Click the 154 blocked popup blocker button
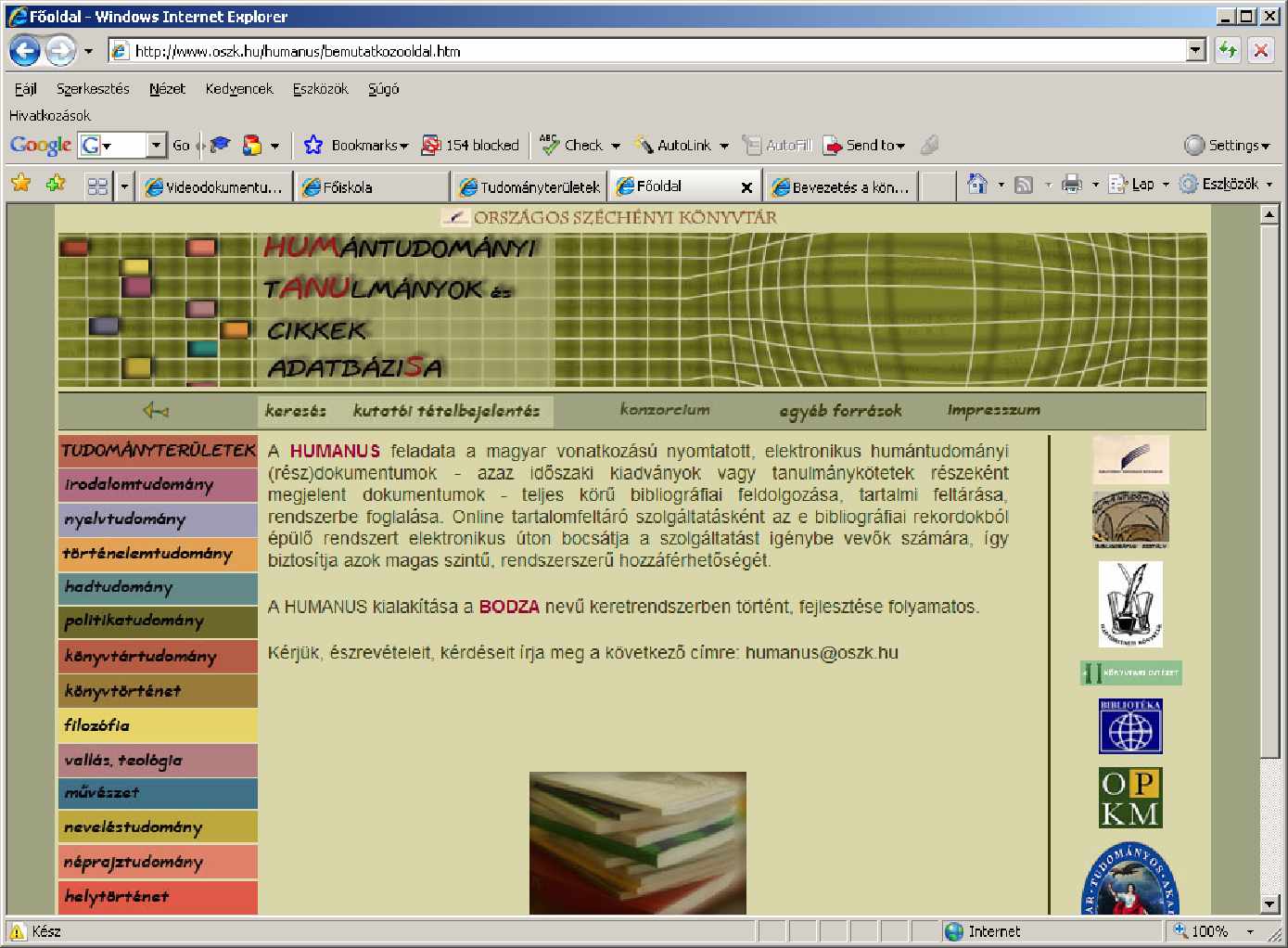 coord(470,145)
